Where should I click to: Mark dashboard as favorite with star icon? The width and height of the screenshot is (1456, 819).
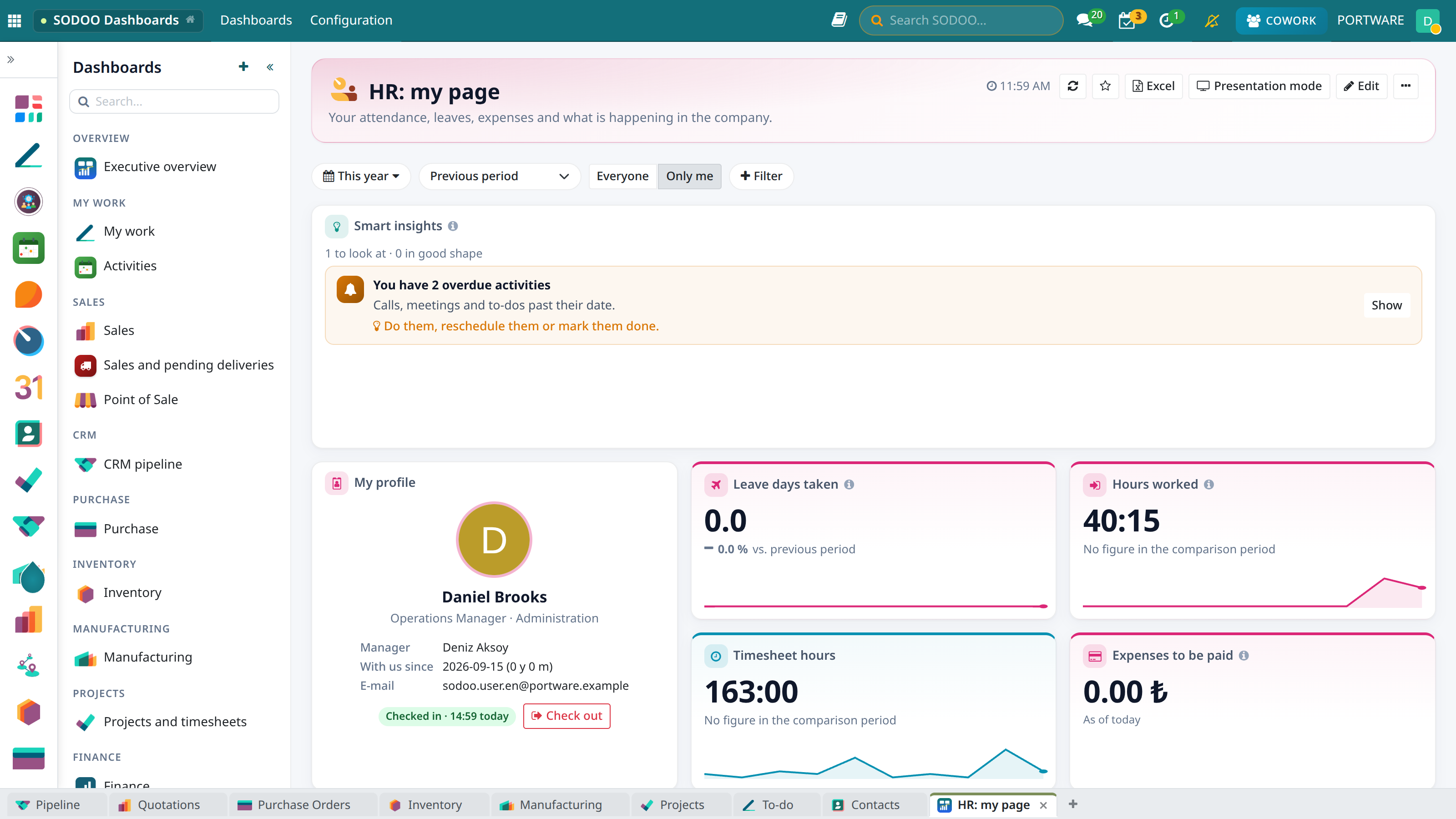tap(1106, 86)
